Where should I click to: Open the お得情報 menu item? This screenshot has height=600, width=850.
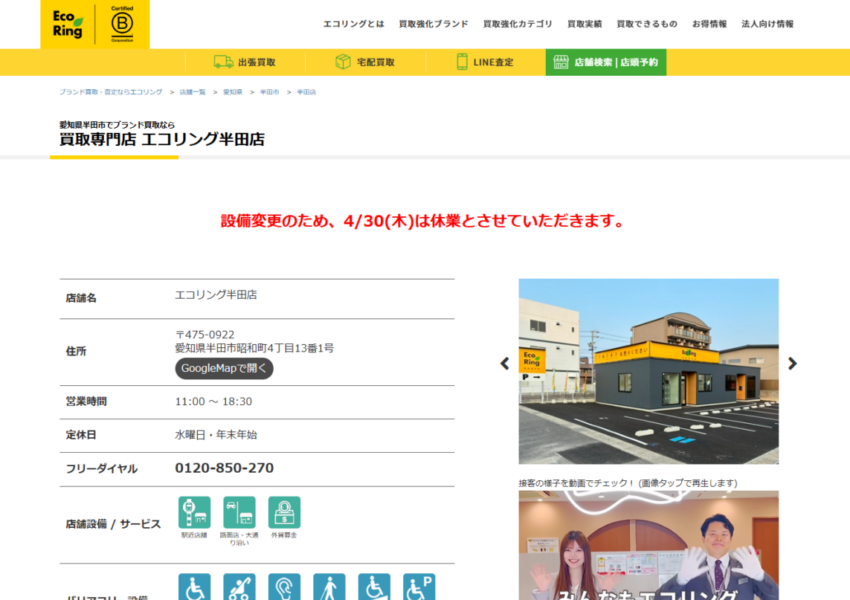pos(709,24)
